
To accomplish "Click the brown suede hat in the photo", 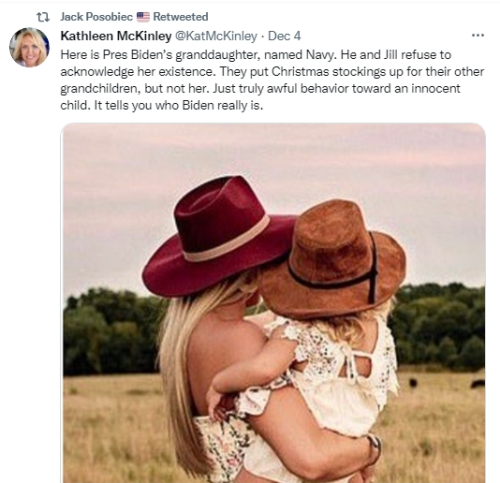I will point(333,259).
